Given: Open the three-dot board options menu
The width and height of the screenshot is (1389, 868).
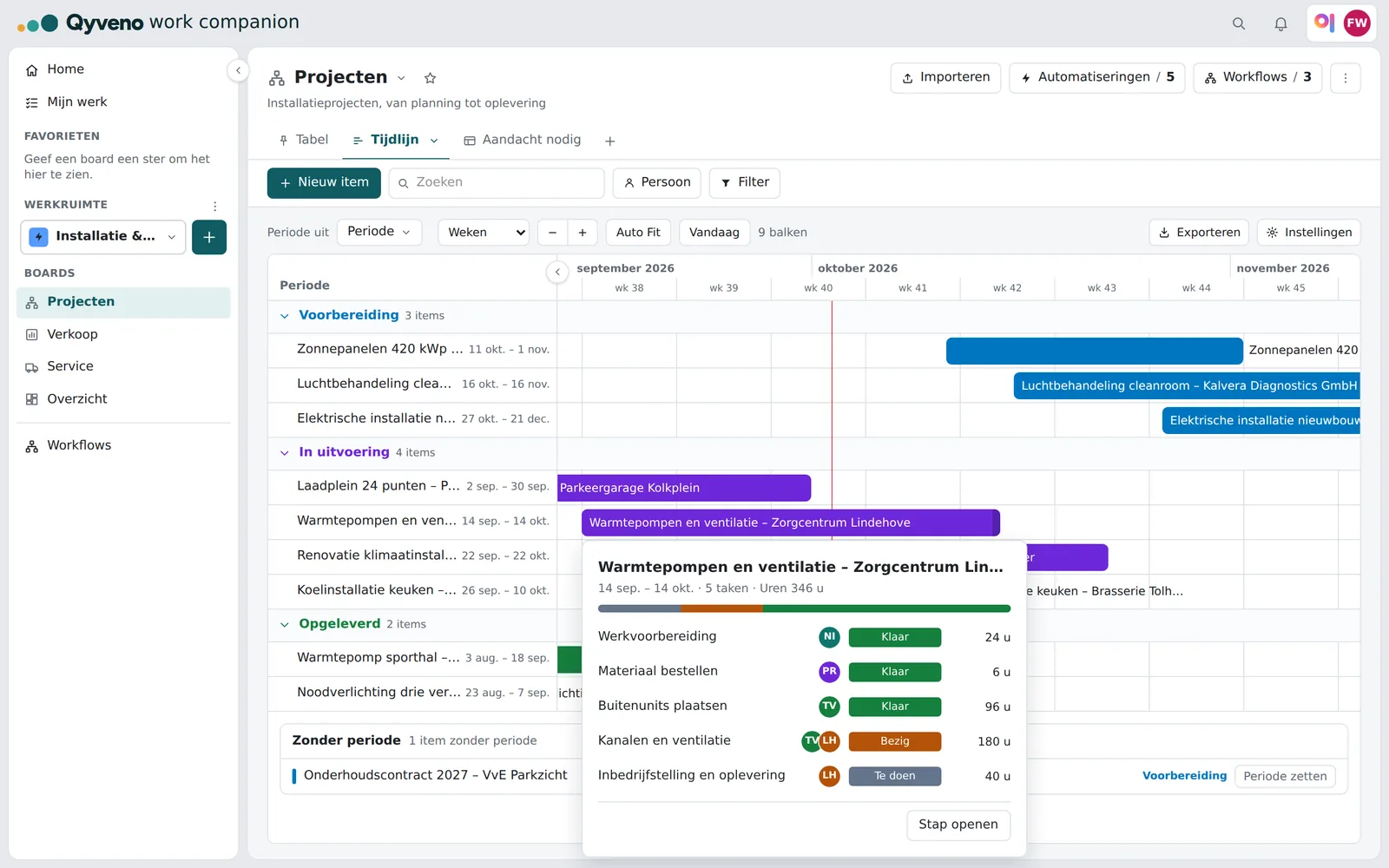Looking at the screenshot, I should click(1346, 78).
